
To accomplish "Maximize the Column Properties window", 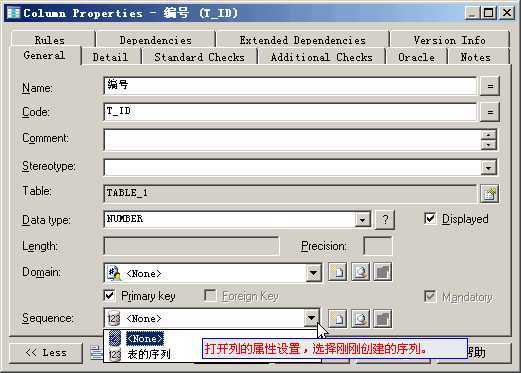I will [x=489, y=13].
